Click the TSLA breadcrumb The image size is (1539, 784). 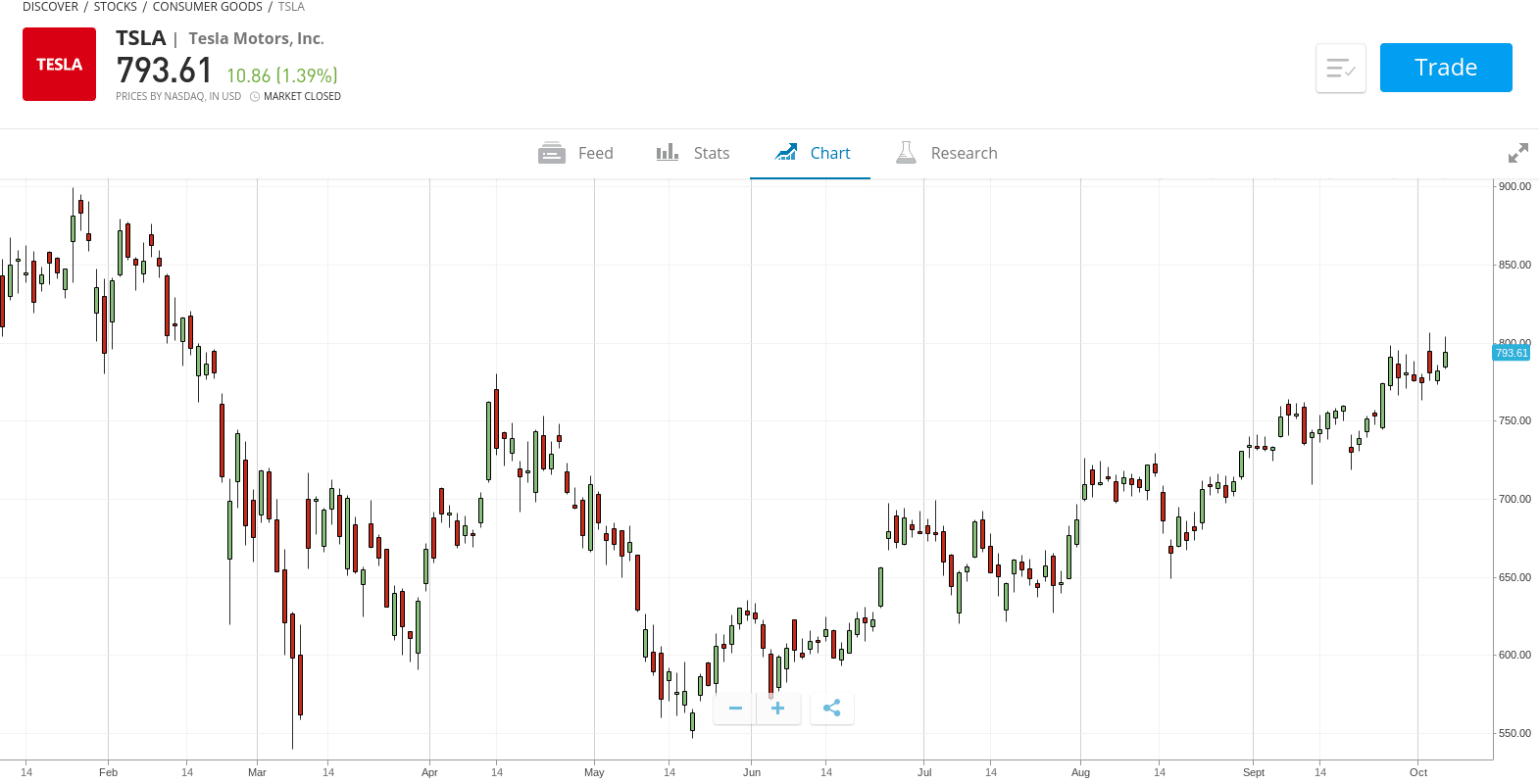(291, 7)
